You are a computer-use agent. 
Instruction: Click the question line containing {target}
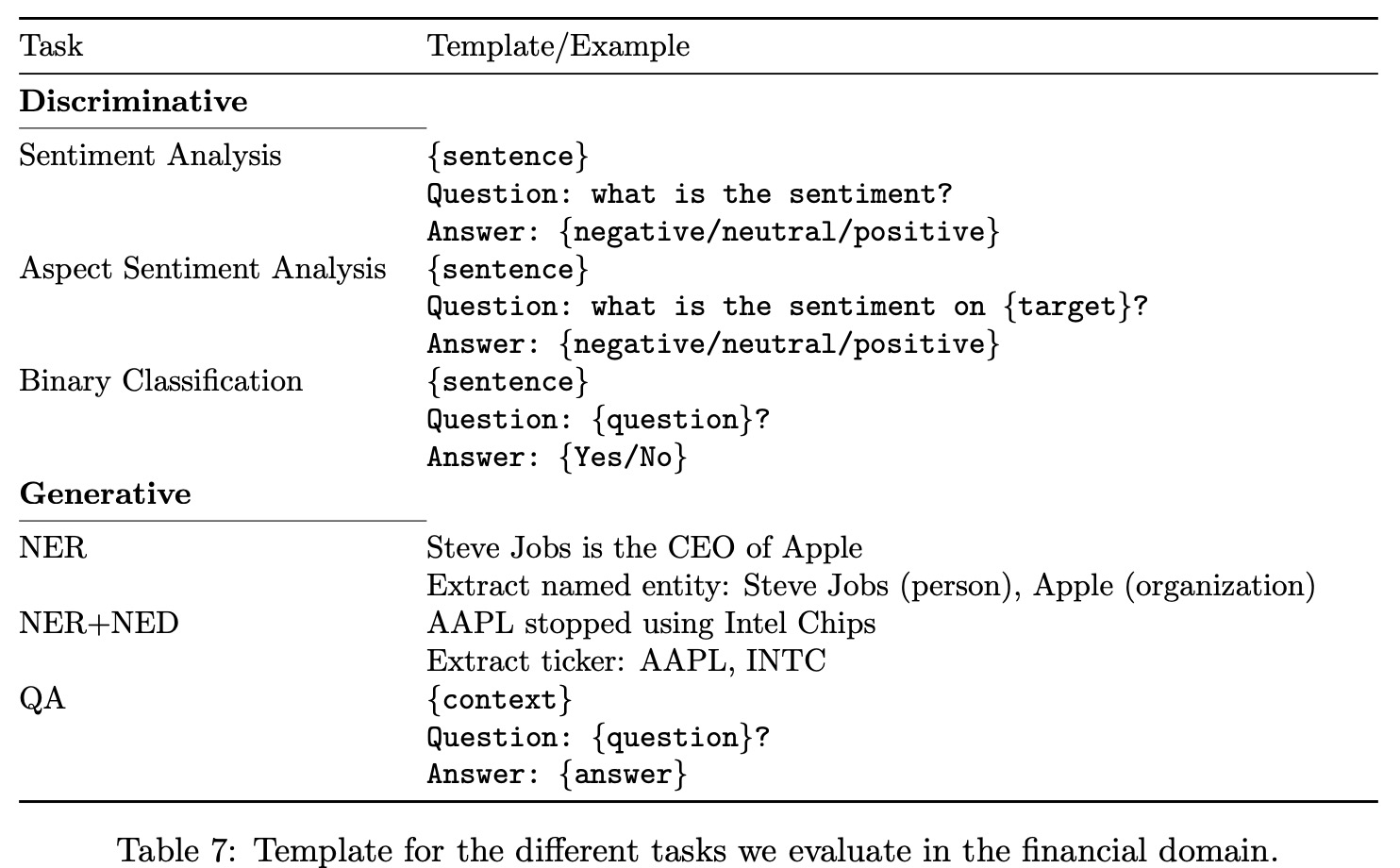point(787,307)
